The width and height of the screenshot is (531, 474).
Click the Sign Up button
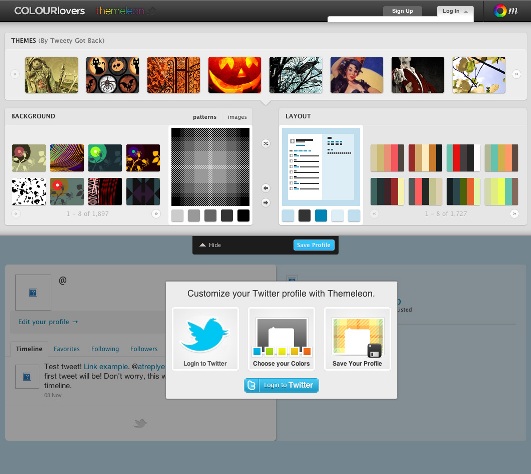[x=402, y=11]
